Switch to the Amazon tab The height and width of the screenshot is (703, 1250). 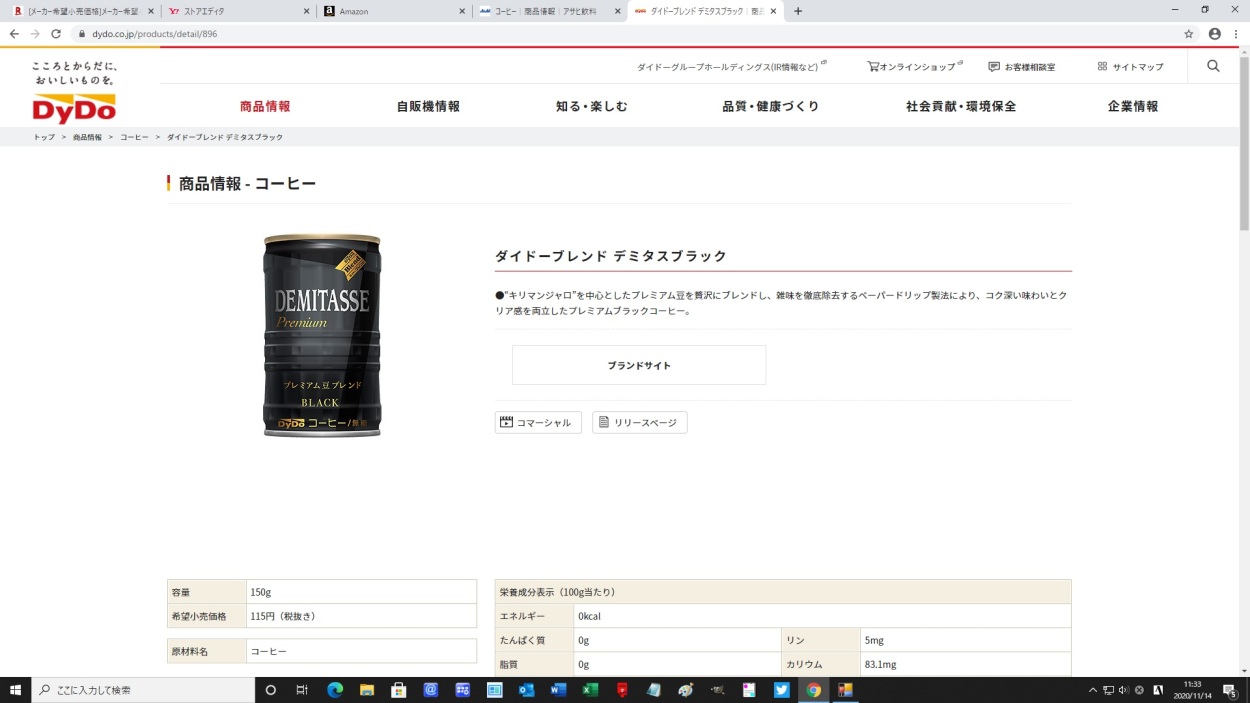pos(392,11)
